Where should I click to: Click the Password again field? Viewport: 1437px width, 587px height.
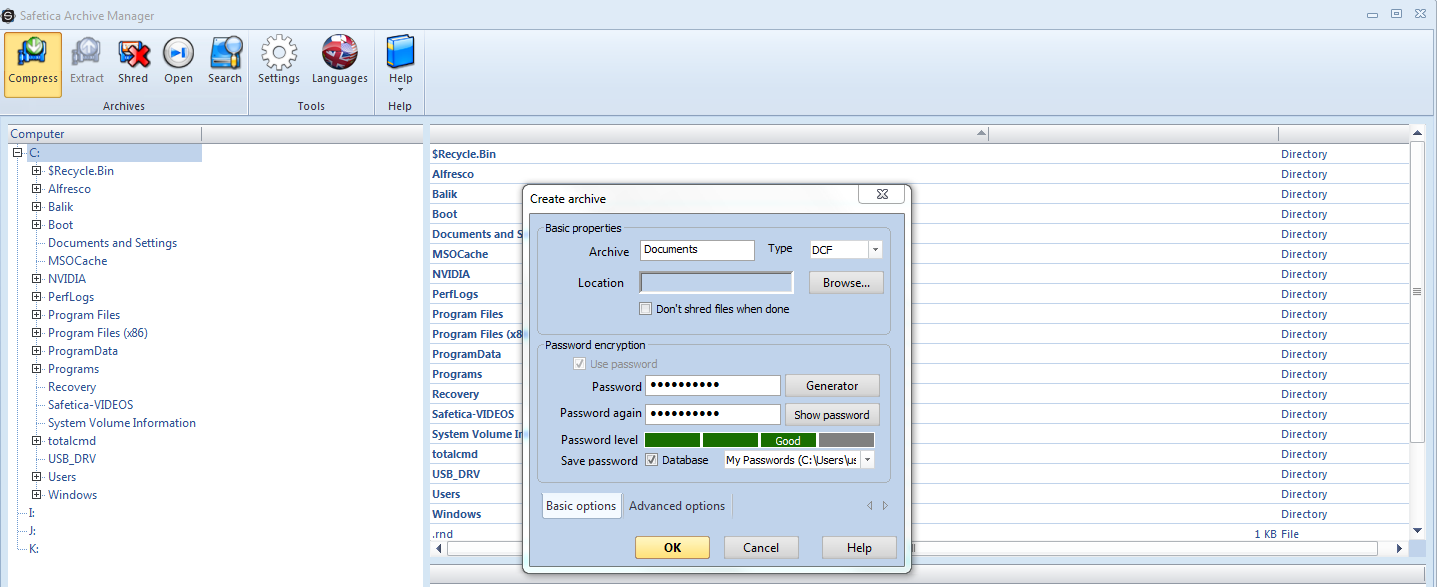(x=712, y=414)
